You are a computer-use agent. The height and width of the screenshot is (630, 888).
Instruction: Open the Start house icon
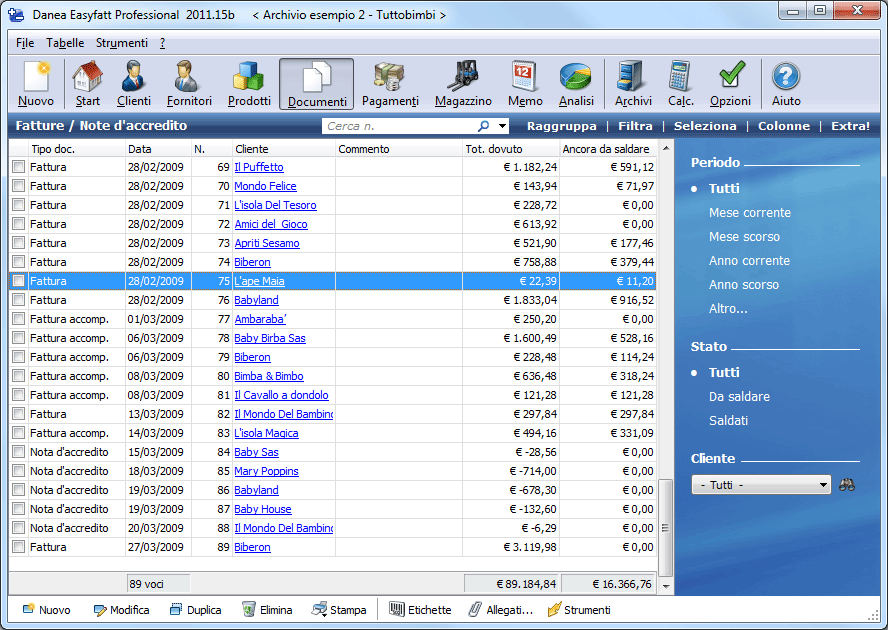click(x=88, y=84)
